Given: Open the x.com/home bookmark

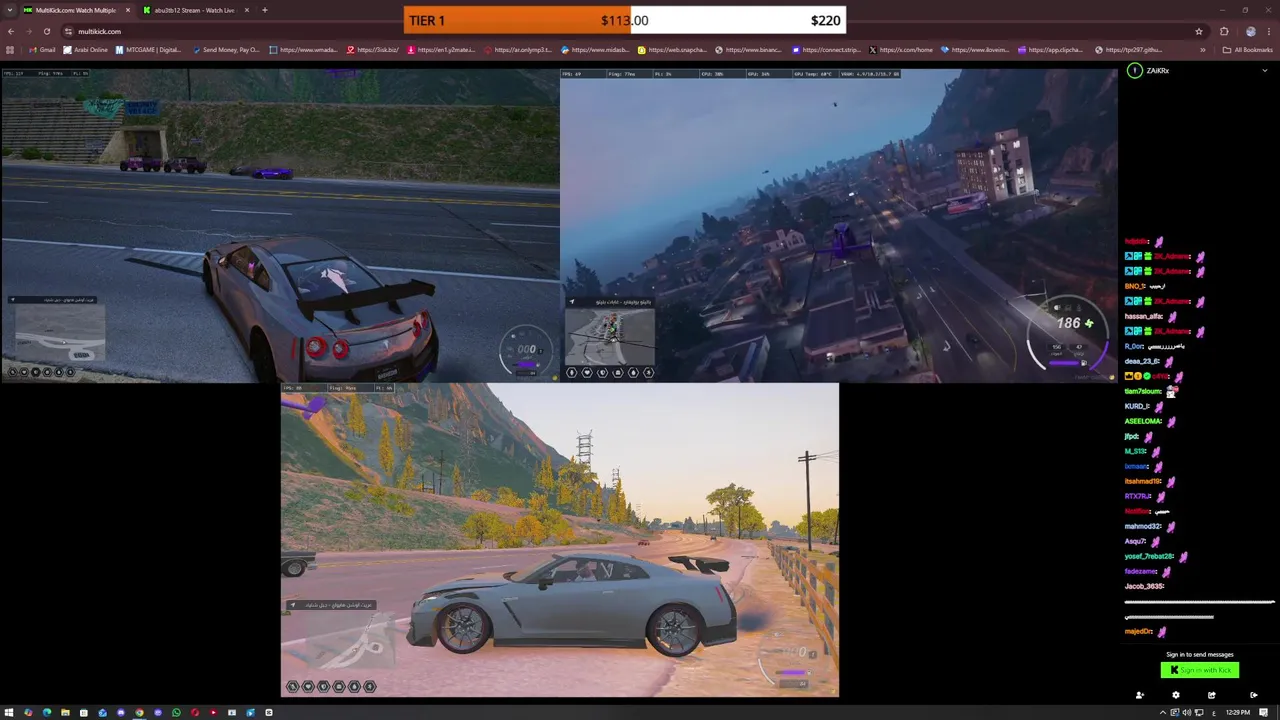Looking at the screenshot, I should (x=901, y=50).
